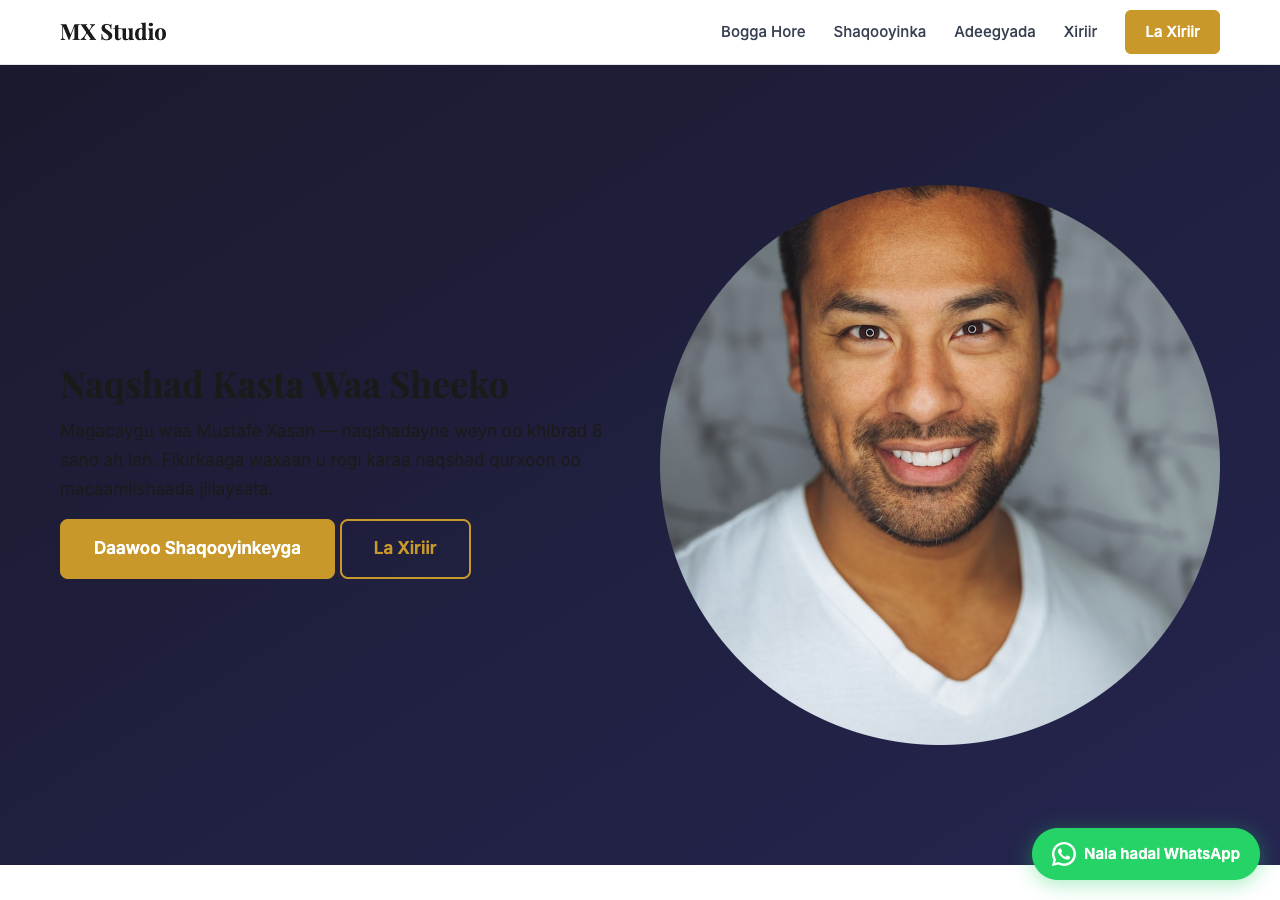Click the white section below the hero
Image resolution: width=1280 pixels, height=900 pixels.
pos(640,882)
